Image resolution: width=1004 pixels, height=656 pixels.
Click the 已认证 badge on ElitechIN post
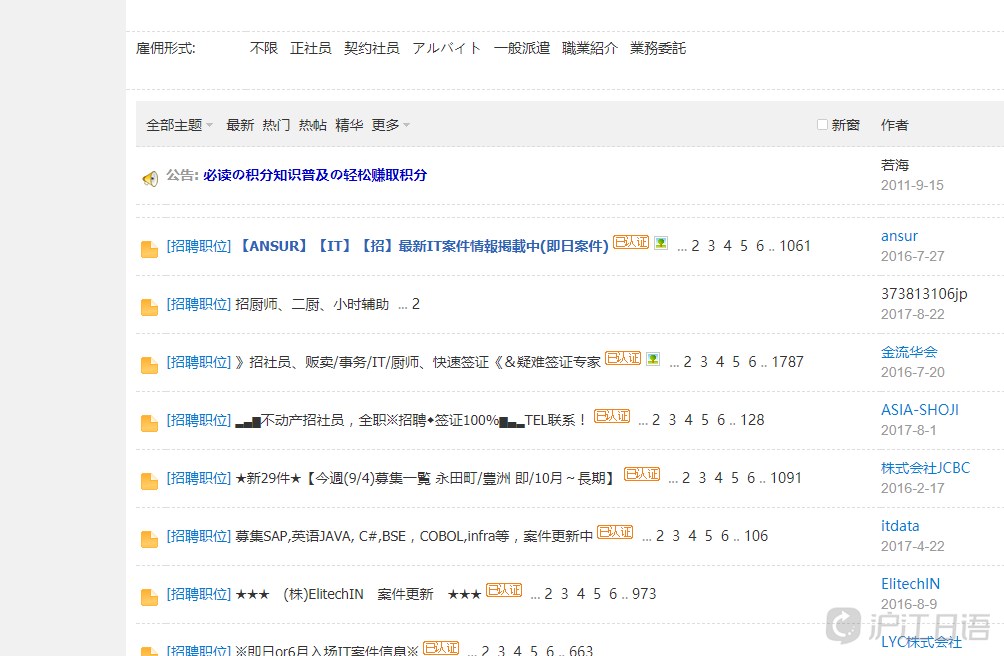coord(504,591)
